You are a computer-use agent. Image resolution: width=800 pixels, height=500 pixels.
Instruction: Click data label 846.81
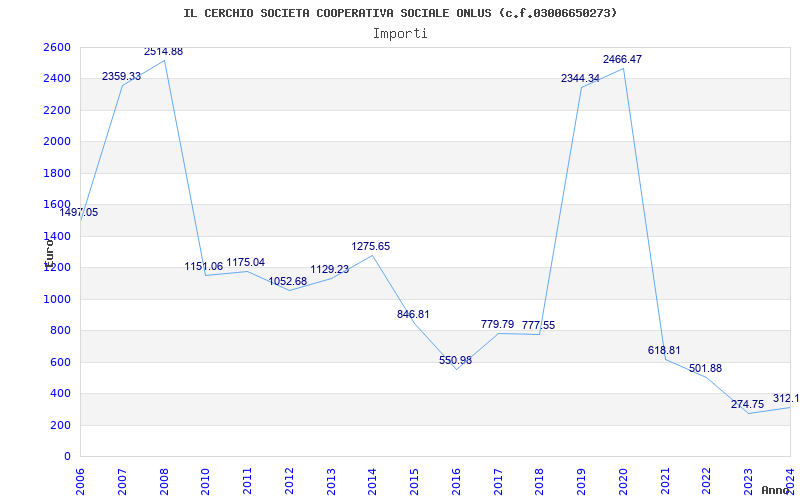pyautogui.click(x=413, y=314)
